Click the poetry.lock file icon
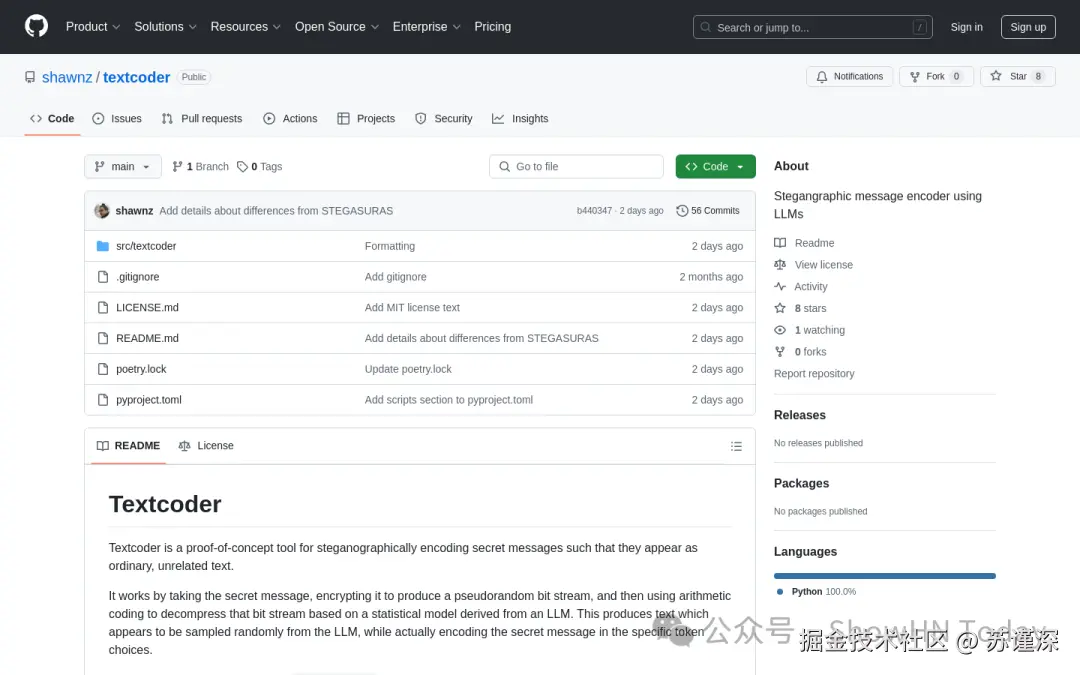 click(x=103, y=369)
